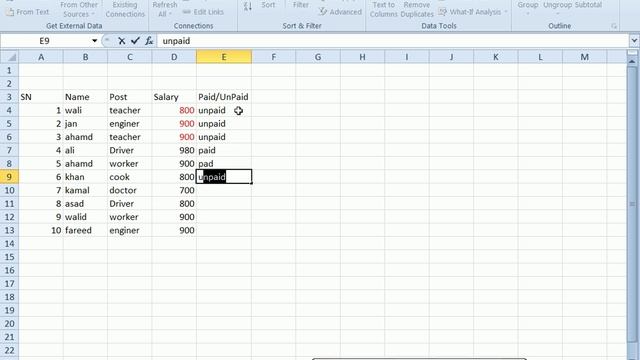This screenshot has width=640, height=360.
Task: Click the Name Box showing E9
Action: [x=44, y=41]
